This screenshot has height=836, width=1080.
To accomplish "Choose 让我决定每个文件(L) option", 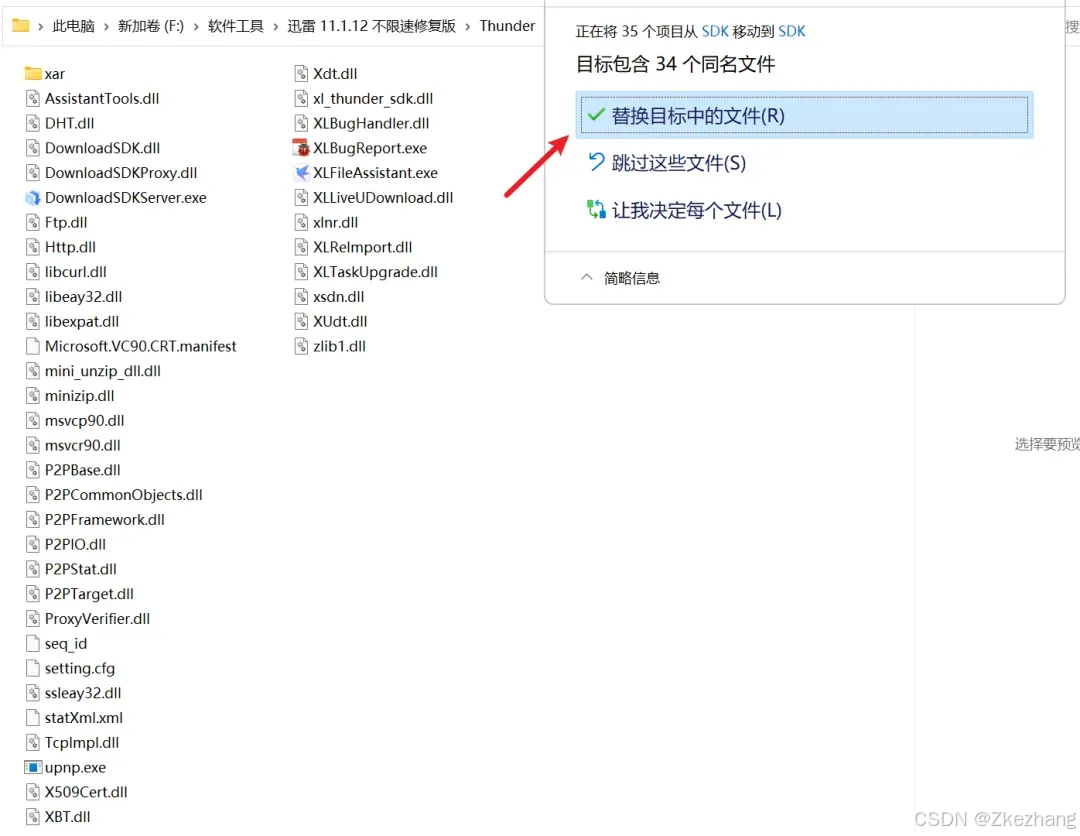I will click(685, 210).
